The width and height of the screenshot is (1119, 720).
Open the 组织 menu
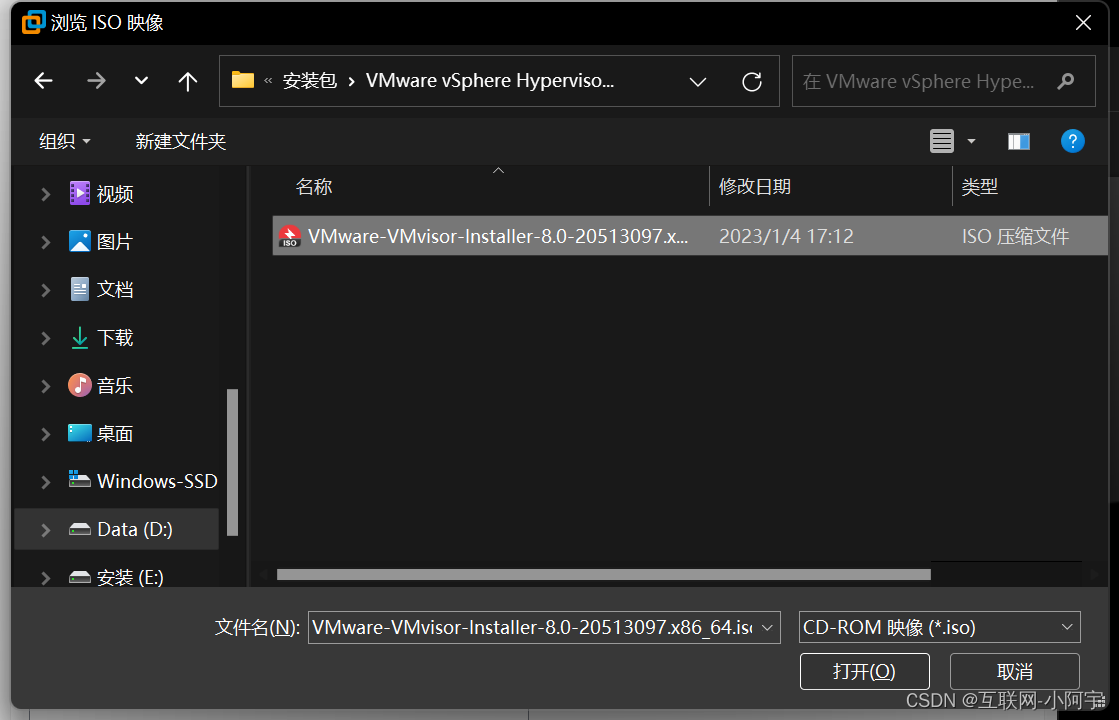pyautogui.click(x=64, y=141)
